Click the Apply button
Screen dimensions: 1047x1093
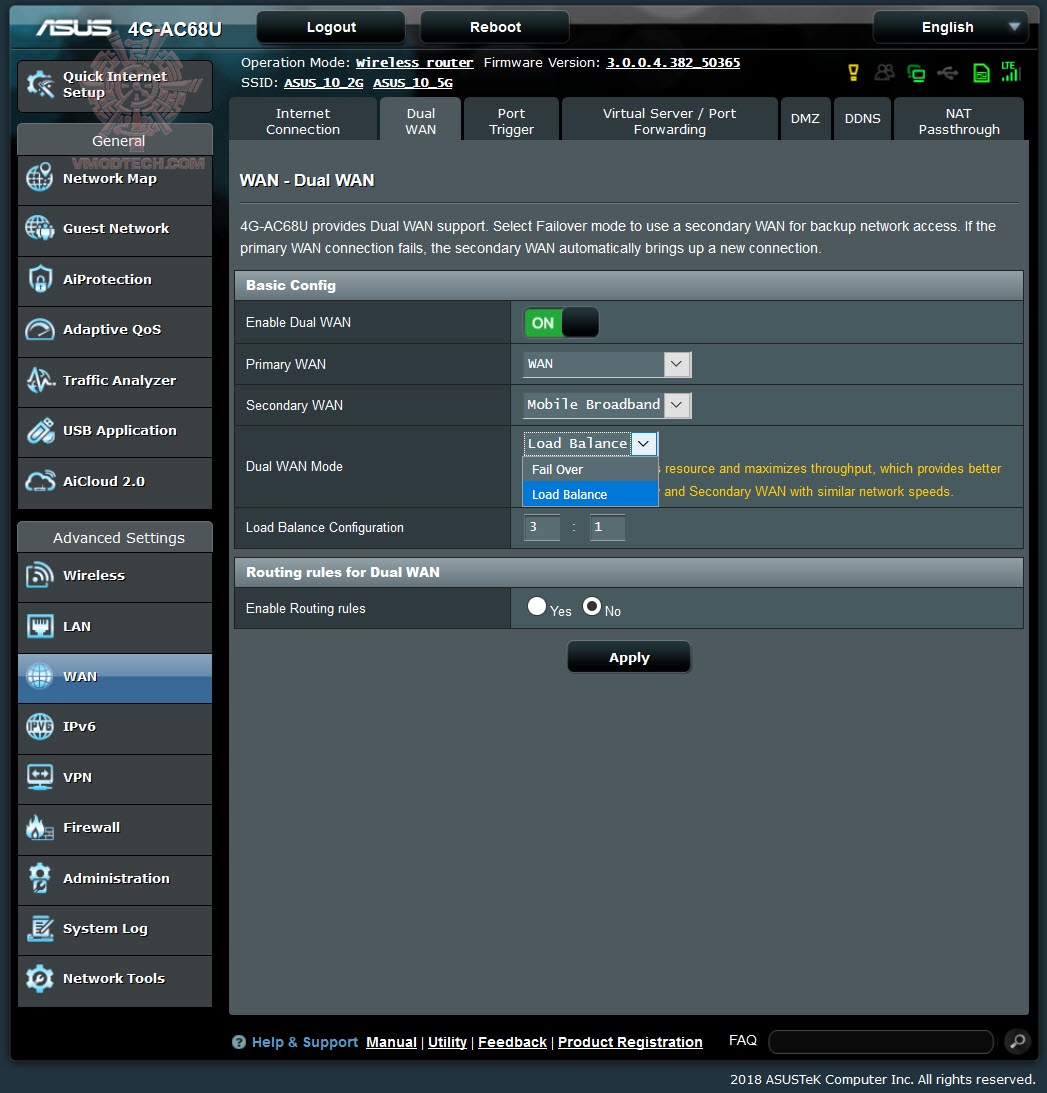629,657
